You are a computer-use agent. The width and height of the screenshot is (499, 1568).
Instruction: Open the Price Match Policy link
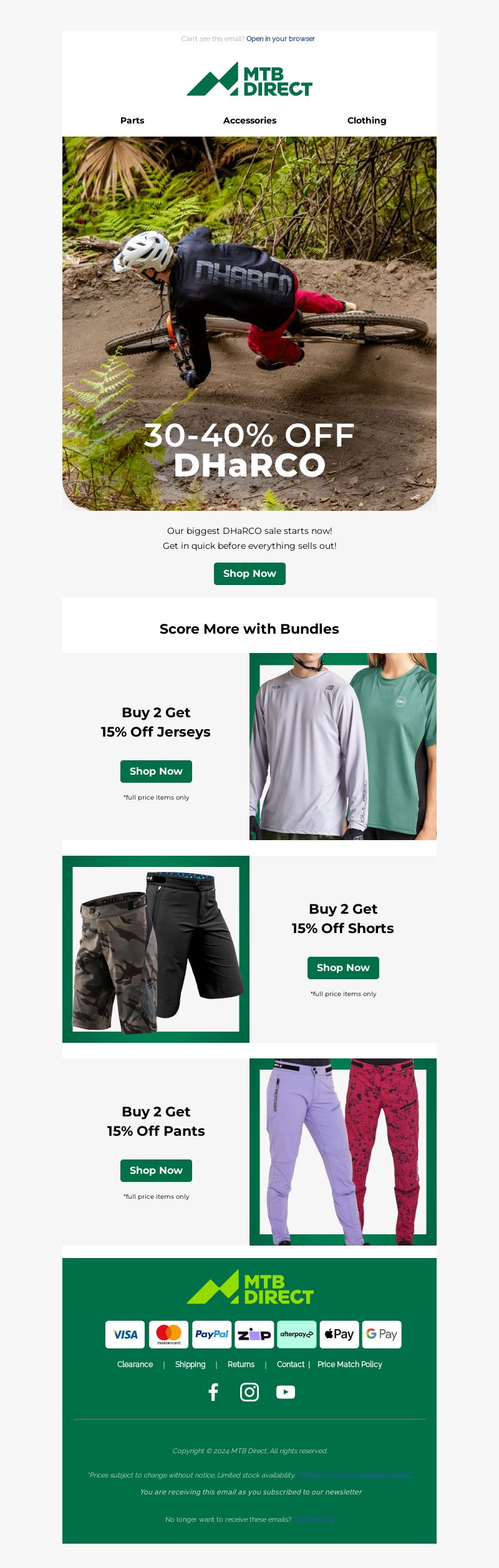(350, 1364)
